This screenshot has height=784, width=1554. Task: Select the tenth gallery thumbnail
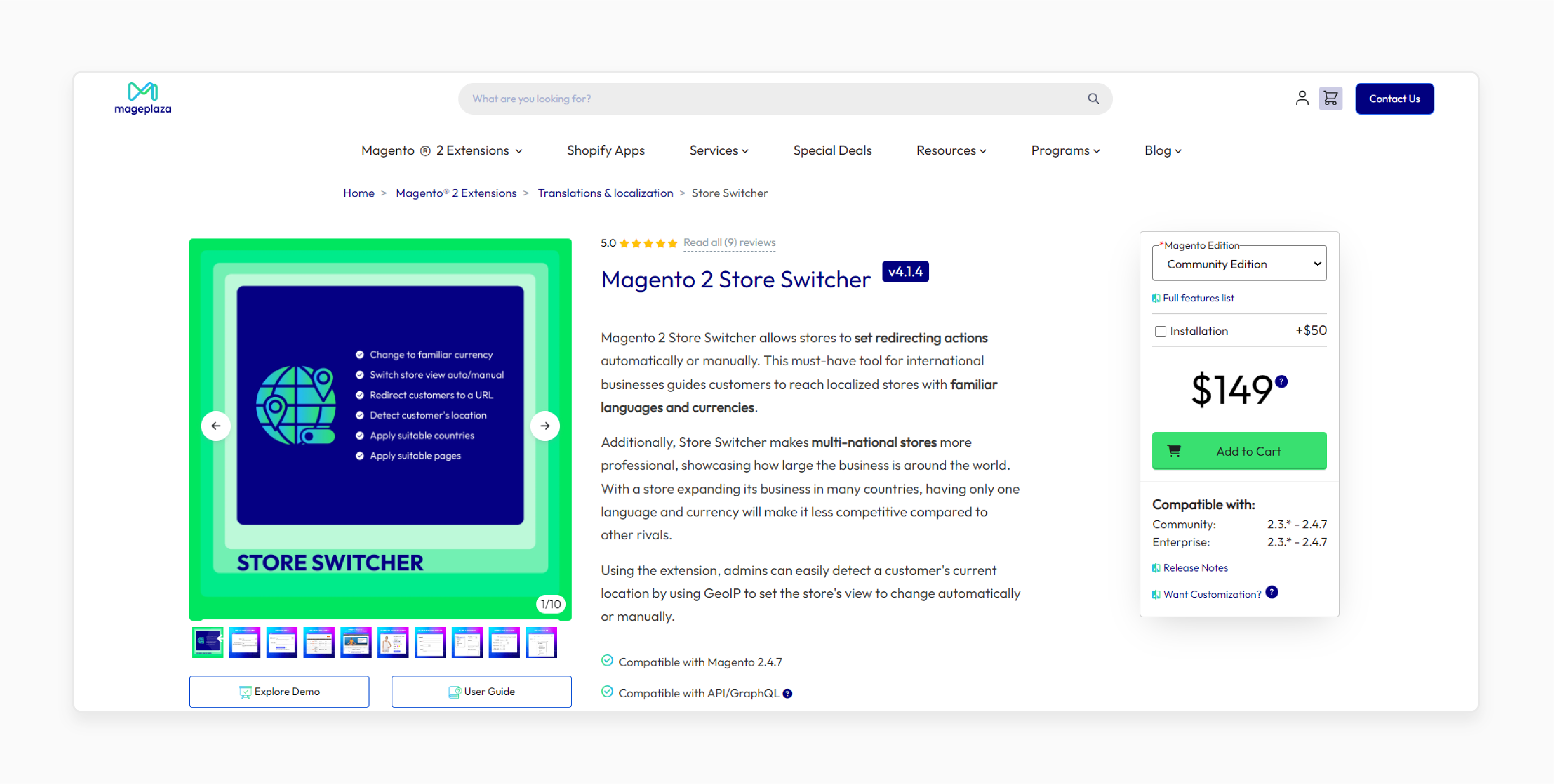click(x=541, y=642)
